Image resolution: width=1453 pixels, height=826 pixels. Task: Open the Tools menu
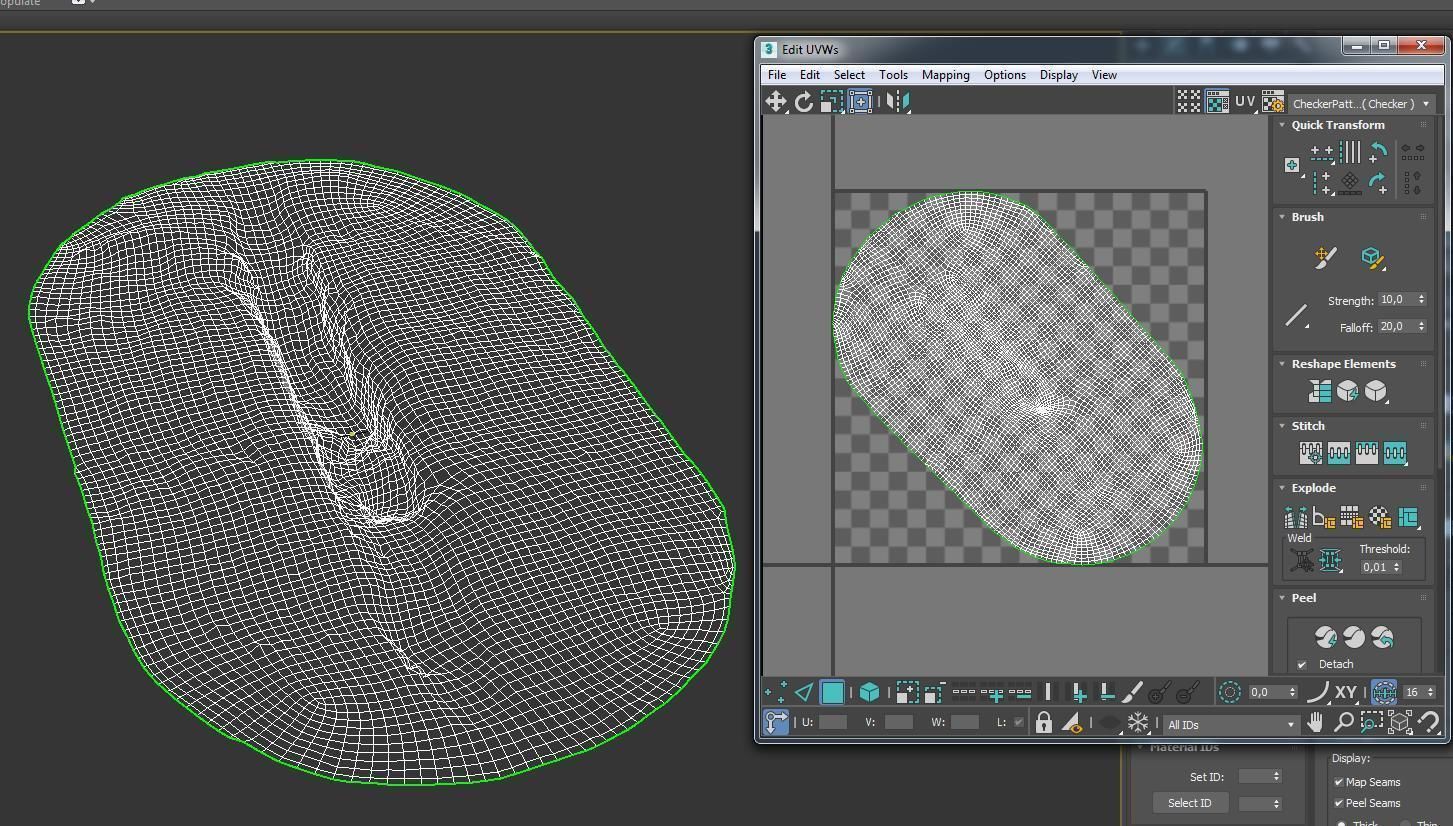pyautogui.click(x=893, y=75)
